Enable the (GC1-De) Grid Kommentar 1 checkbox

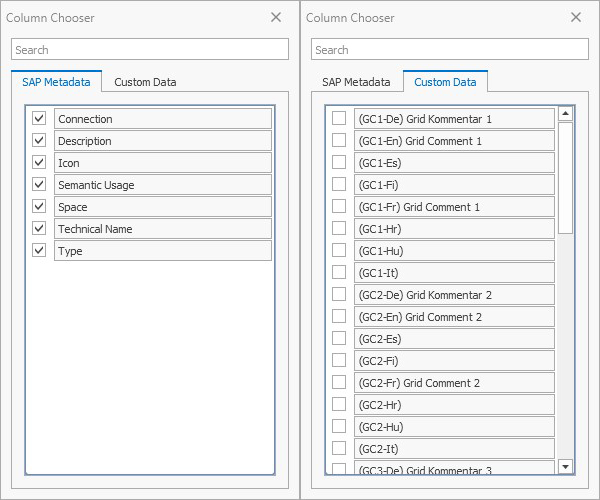pos(339,118)
